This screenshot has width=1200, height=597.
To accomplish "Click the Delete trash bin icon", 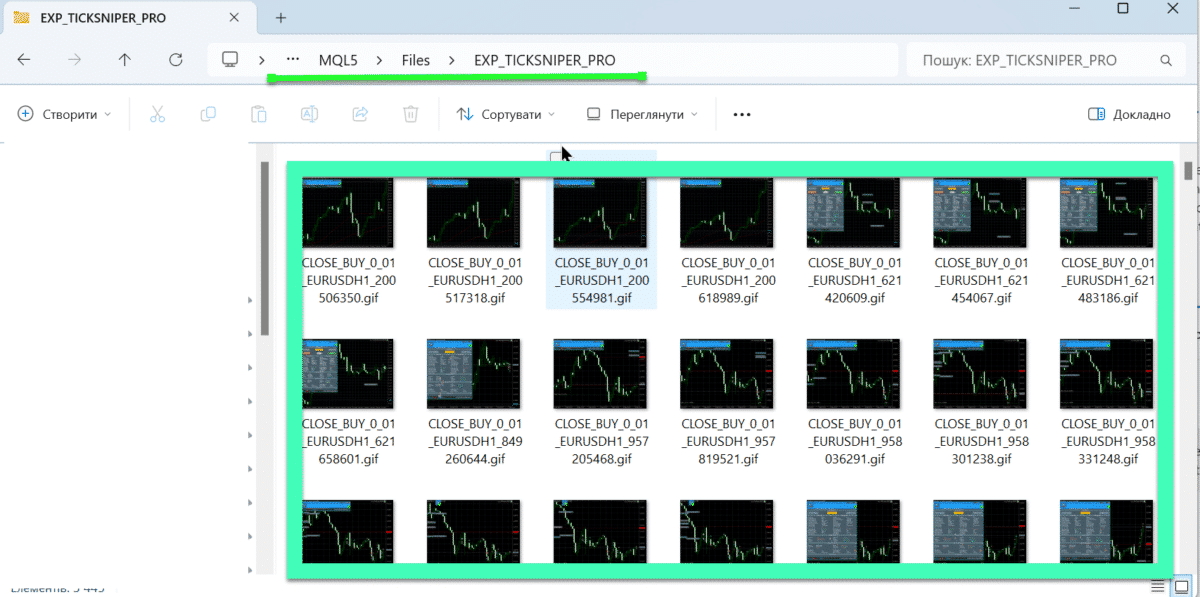I will click(x=410, y=114).
